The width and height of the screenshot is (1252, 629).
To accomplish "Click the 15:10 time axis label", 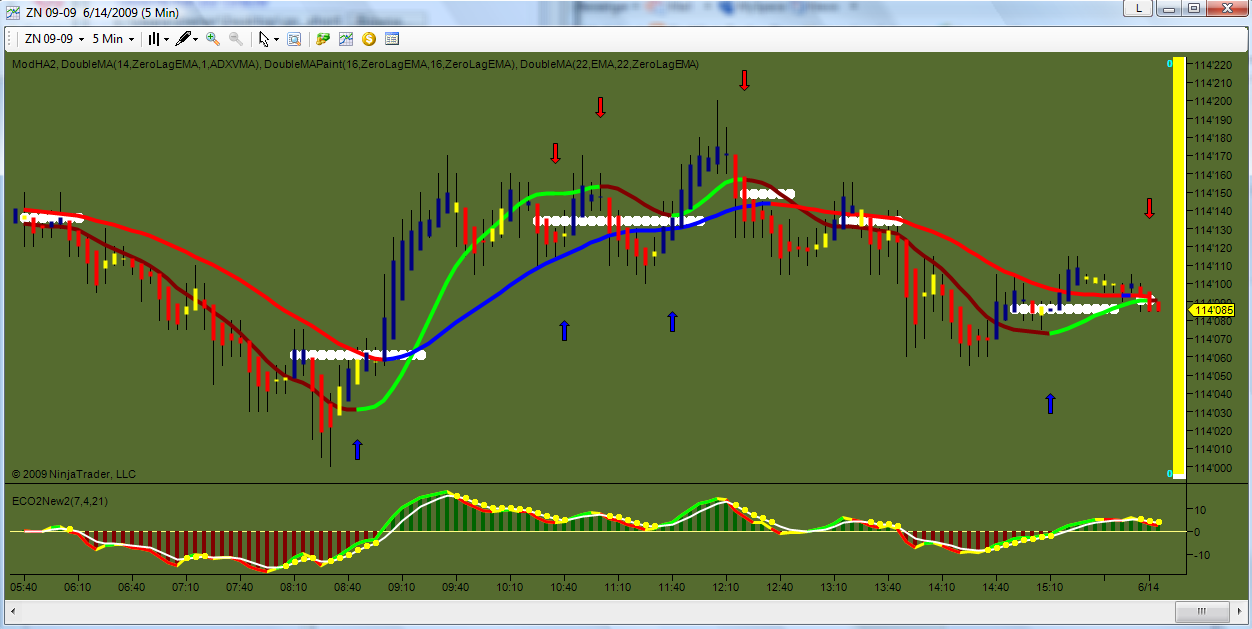I will (x=1050, y=588).
